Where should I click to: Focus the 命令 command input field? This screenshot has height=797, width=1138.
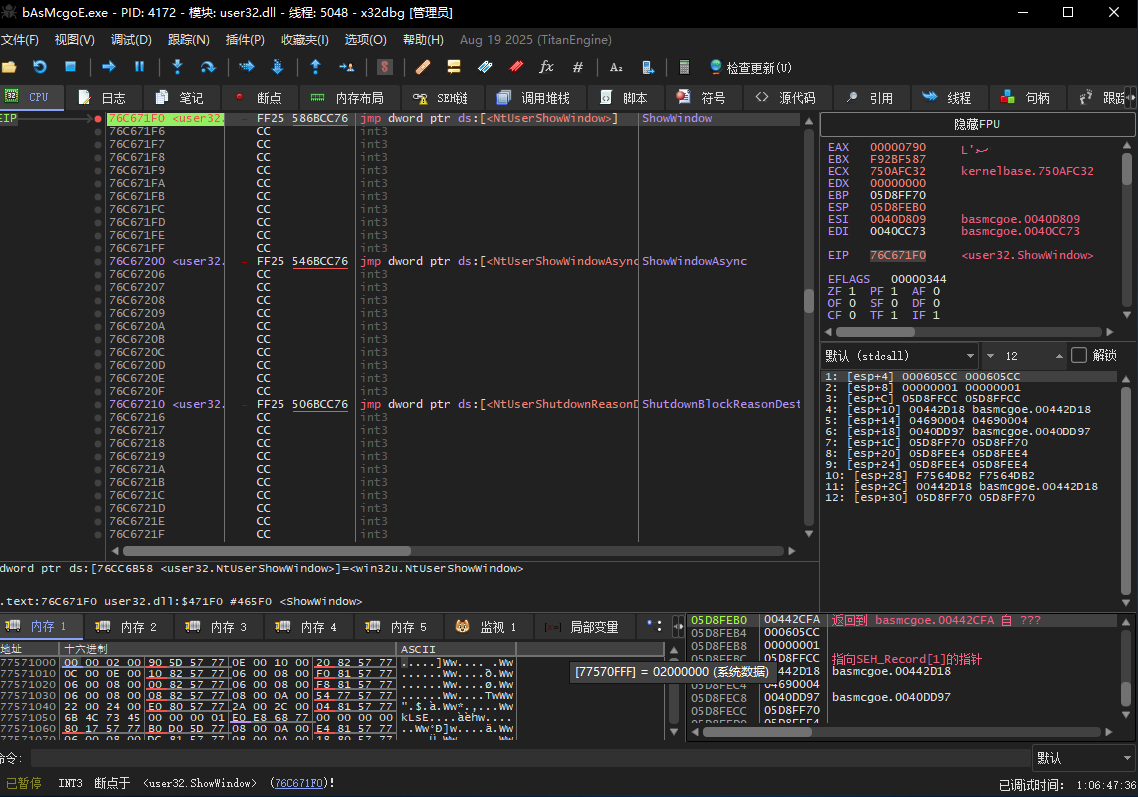point(530,759)
